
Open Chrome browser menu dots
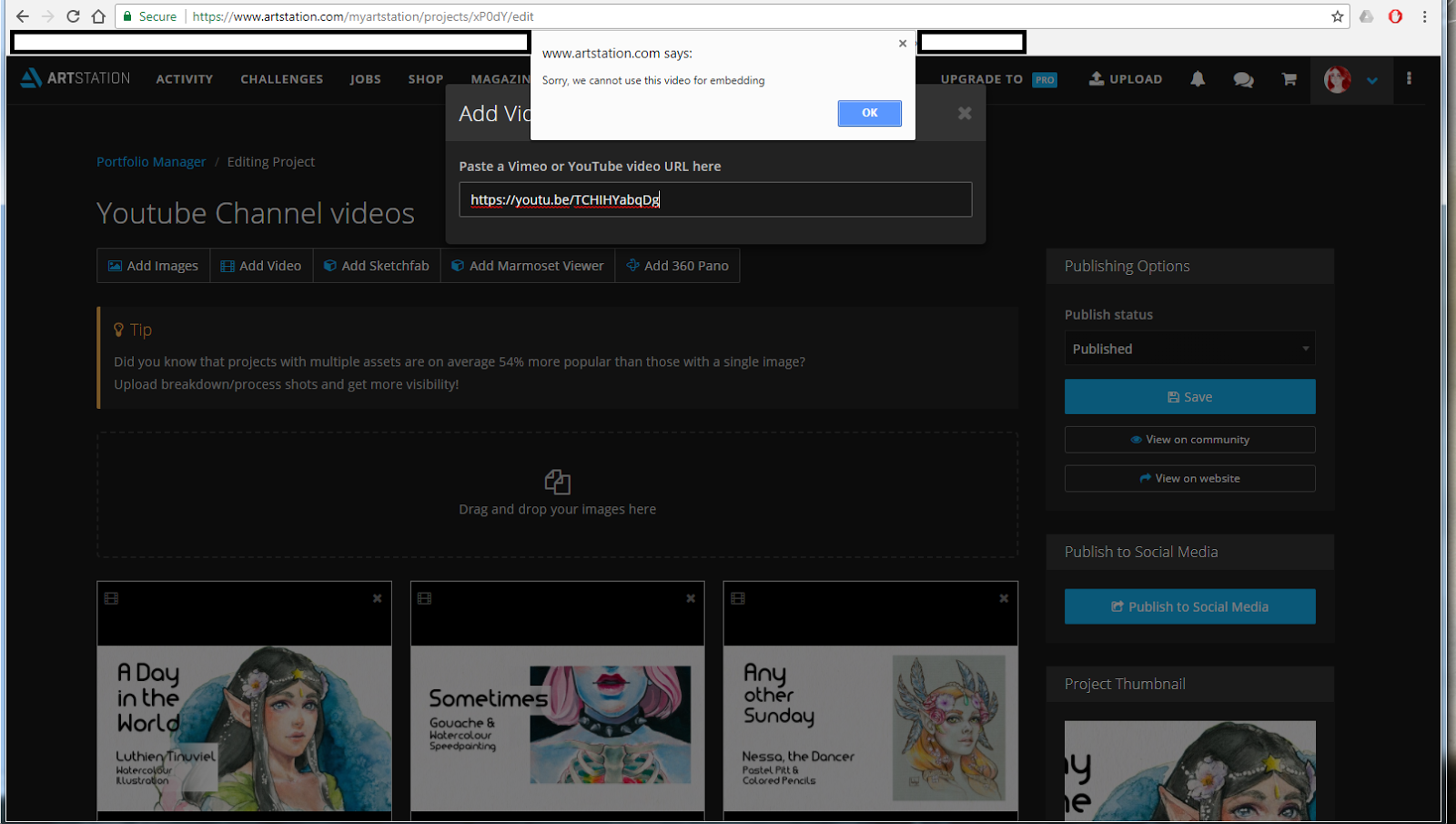point(1425,16)
